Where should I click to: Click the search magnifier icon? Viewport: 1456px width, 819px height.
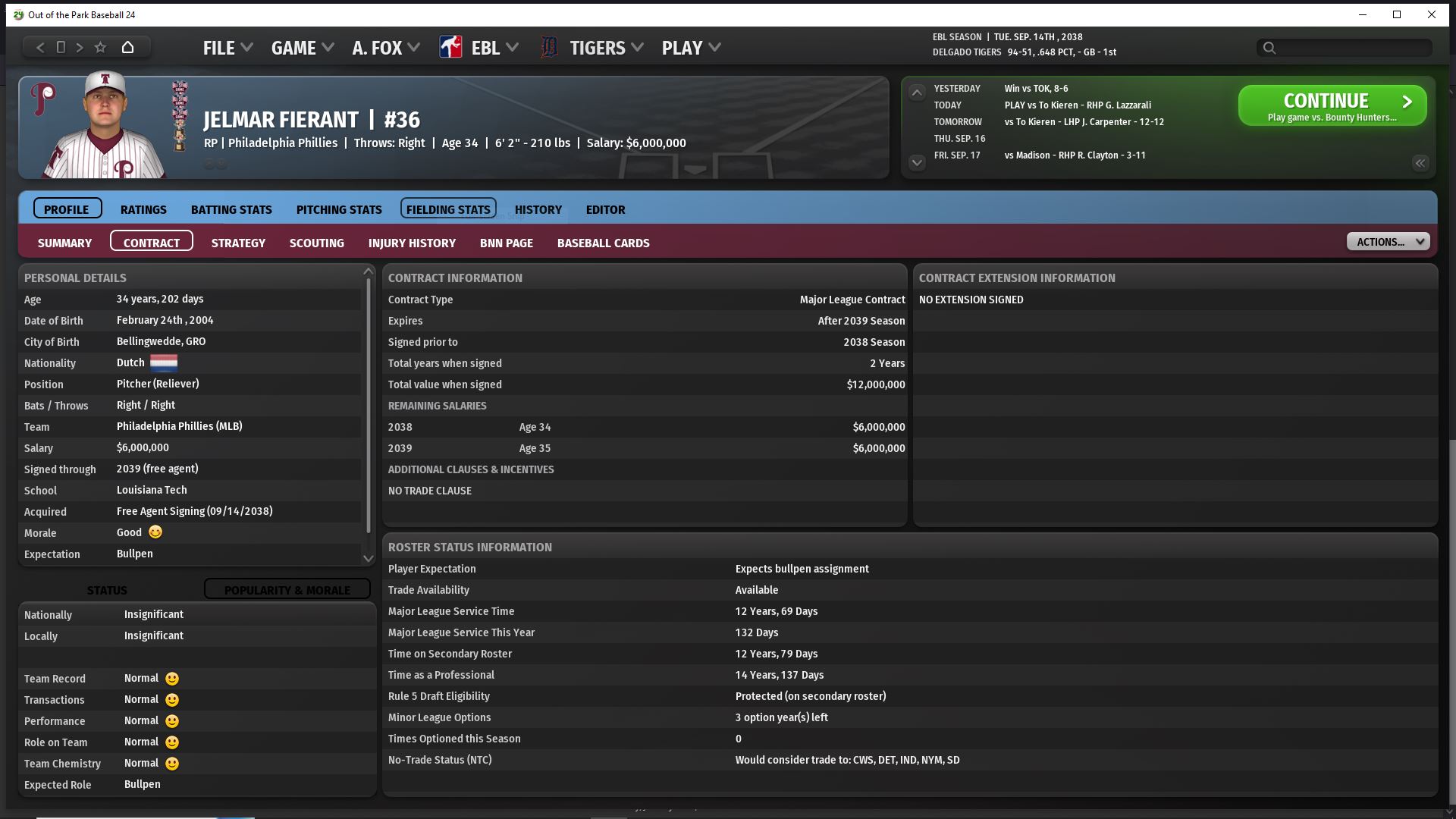1269,48
